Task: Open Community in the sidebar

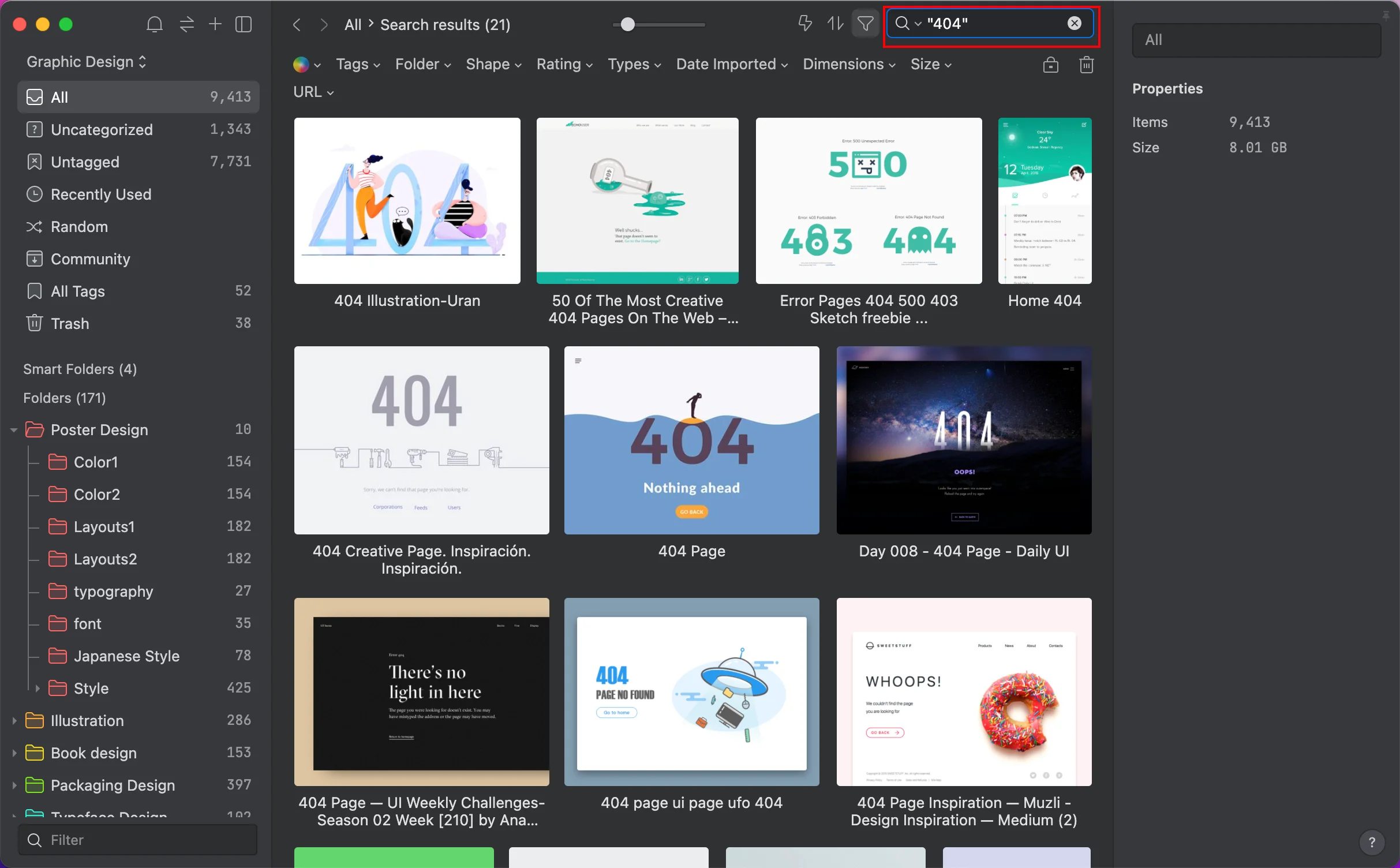Action: [138, 259]
